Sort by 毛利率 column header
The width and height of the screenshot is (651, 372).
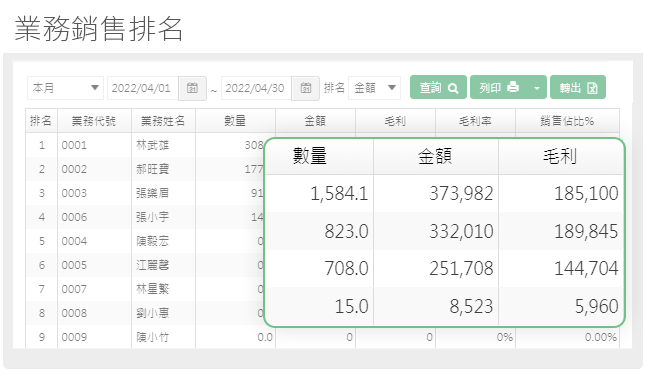click(x=475, y=121)
